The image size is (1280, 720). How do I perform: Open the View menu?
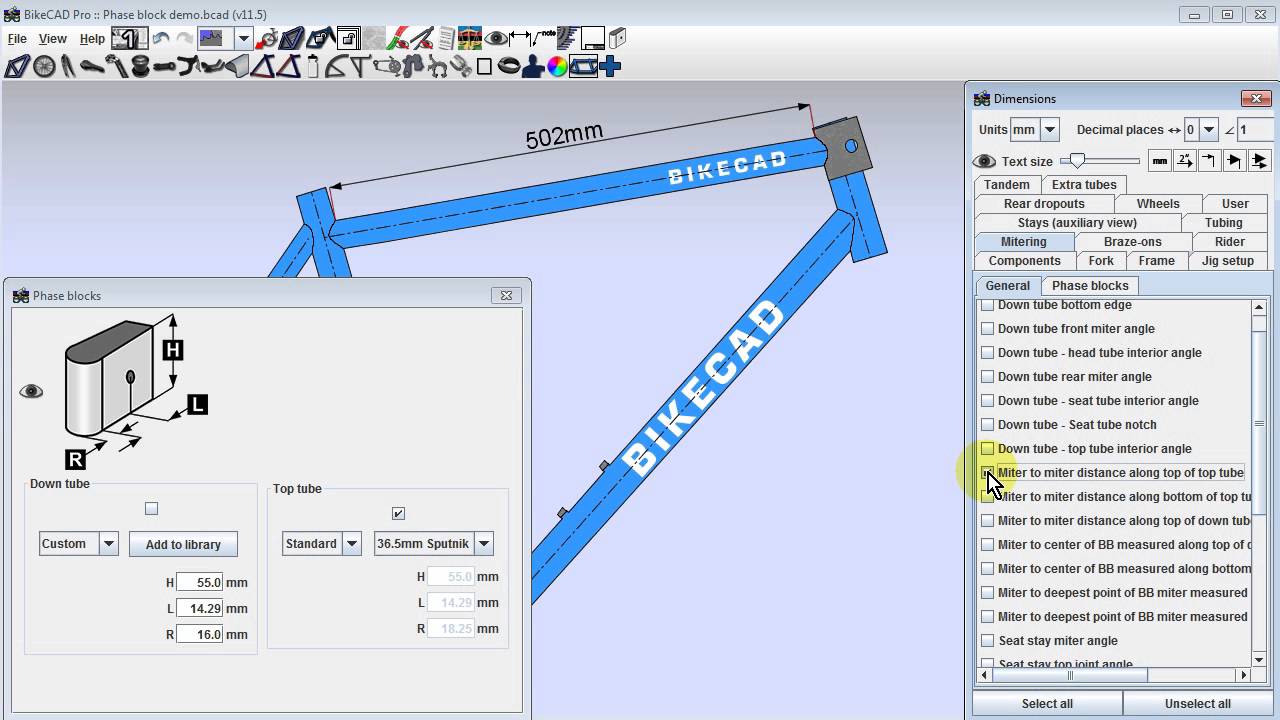tap(52, 39)
